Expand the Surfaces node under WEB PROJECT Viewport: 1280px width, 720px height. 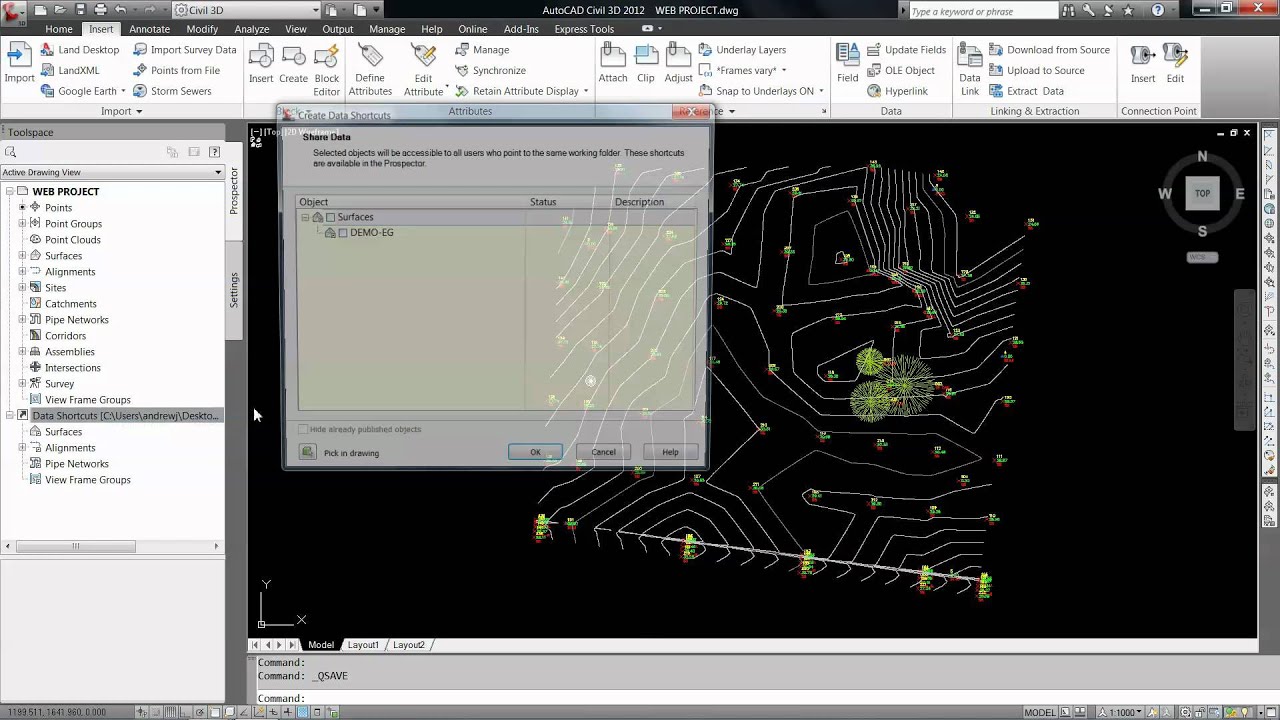click(x=22, y=256)
